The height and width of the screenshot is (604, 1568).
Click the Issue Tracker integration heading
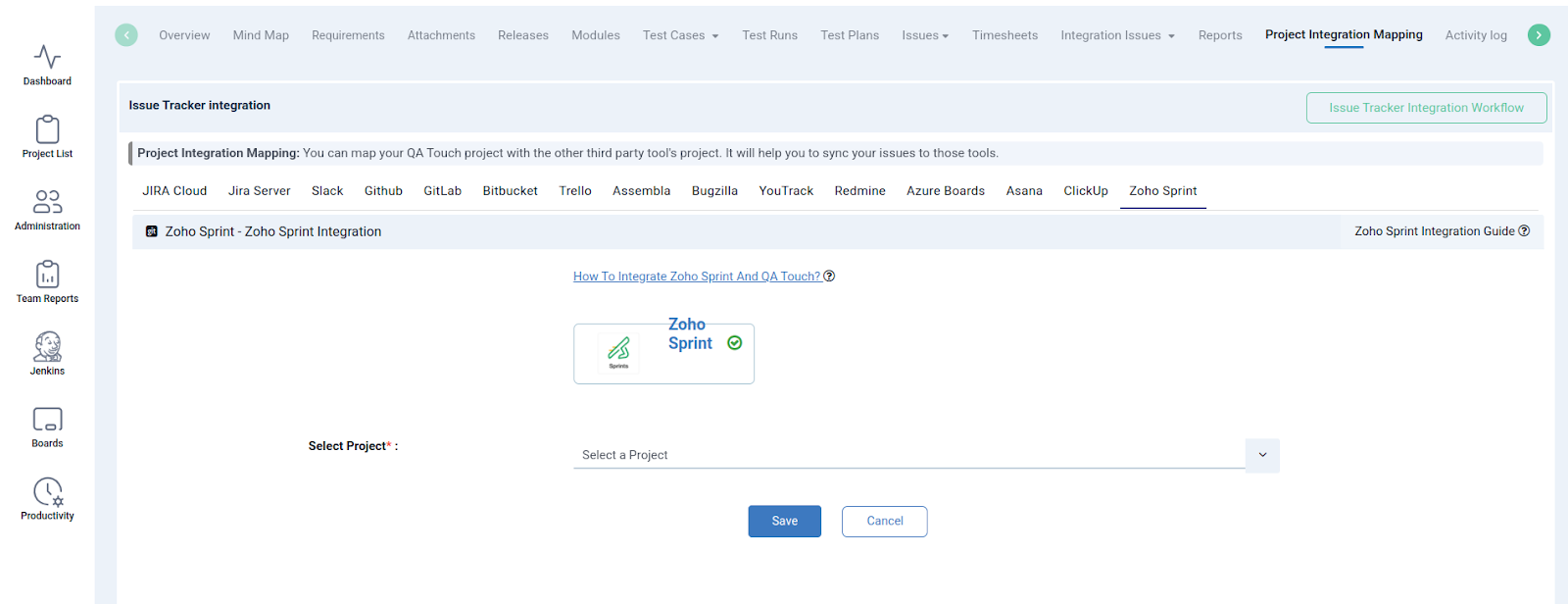coord(199,106)
